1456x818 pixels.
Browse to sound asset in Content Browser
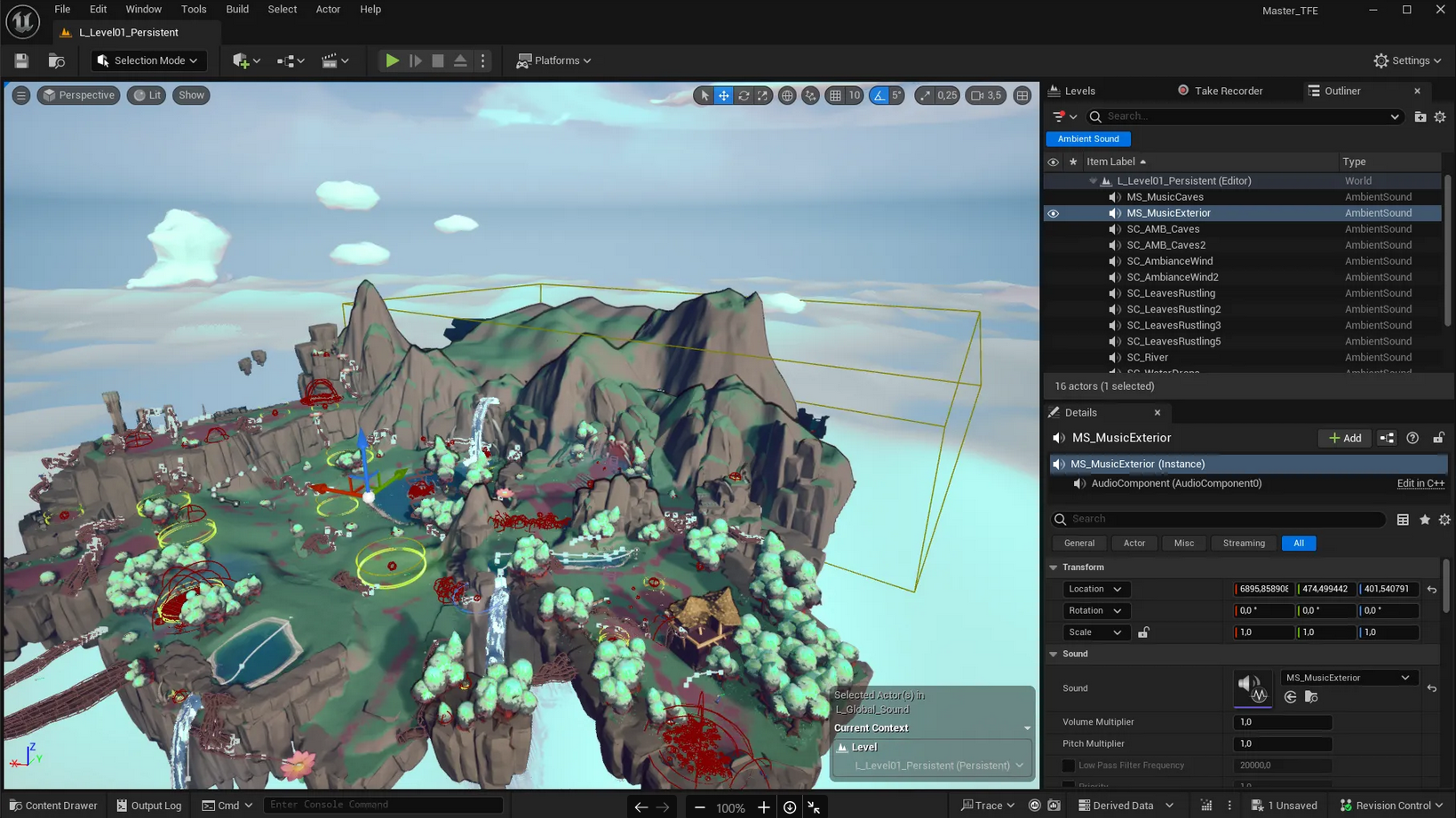[x=1311, y=697]
